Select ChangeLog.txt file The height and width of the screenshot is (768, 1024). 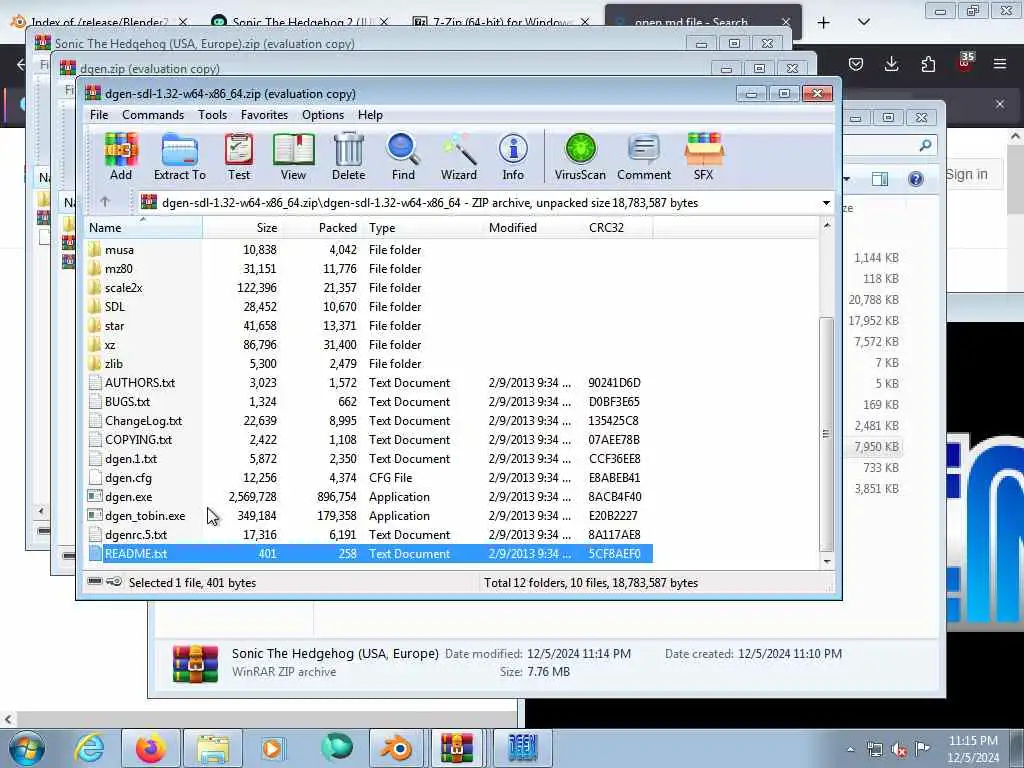tap(143, 421)
